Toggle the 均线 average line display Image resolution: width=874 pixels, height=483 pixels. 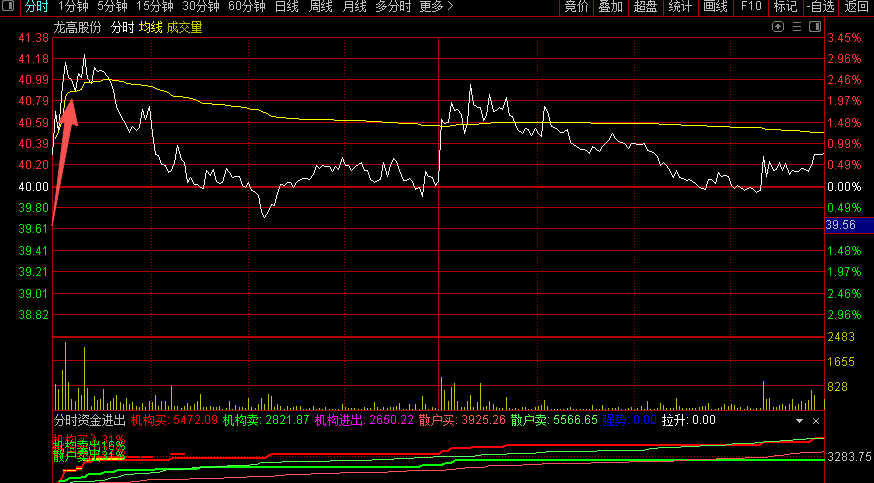point(150,27)
